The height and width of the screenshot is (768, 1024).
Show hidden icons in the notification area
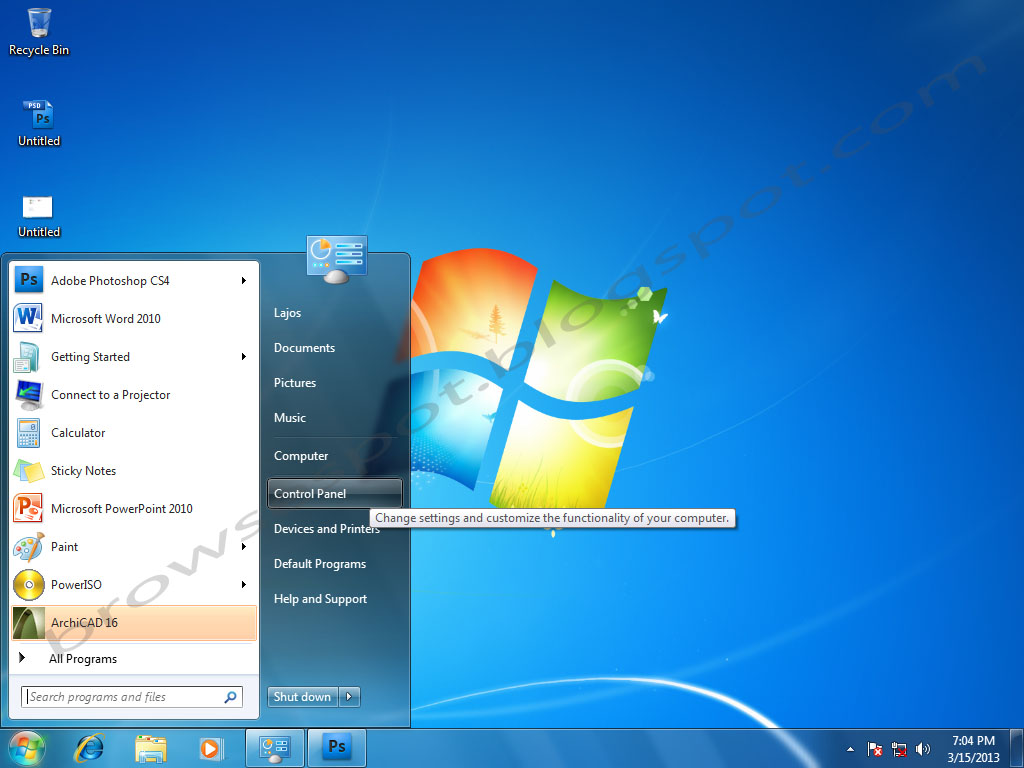click(849, 748)
